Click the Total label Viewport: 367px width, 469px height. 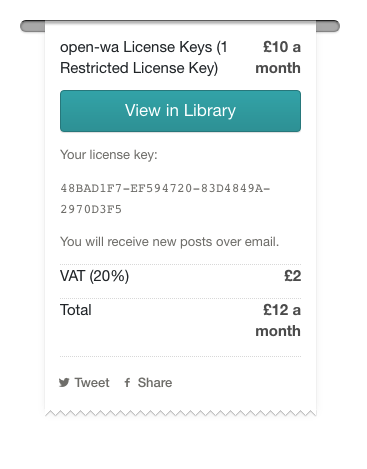pyautogui.click(x=76, y=310)
